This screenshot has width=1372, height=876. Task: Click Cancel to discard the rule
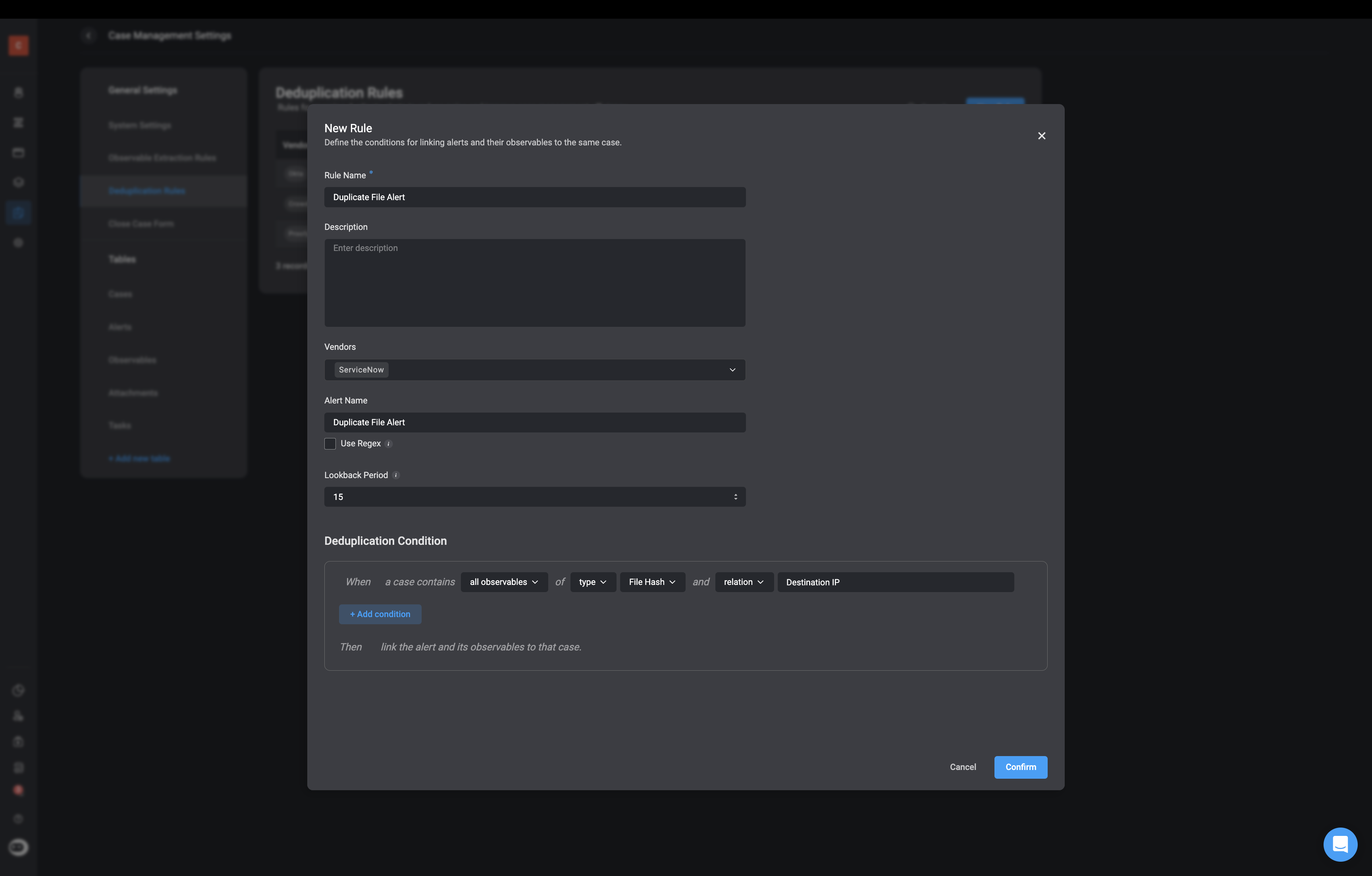click(x=962, y=767)
